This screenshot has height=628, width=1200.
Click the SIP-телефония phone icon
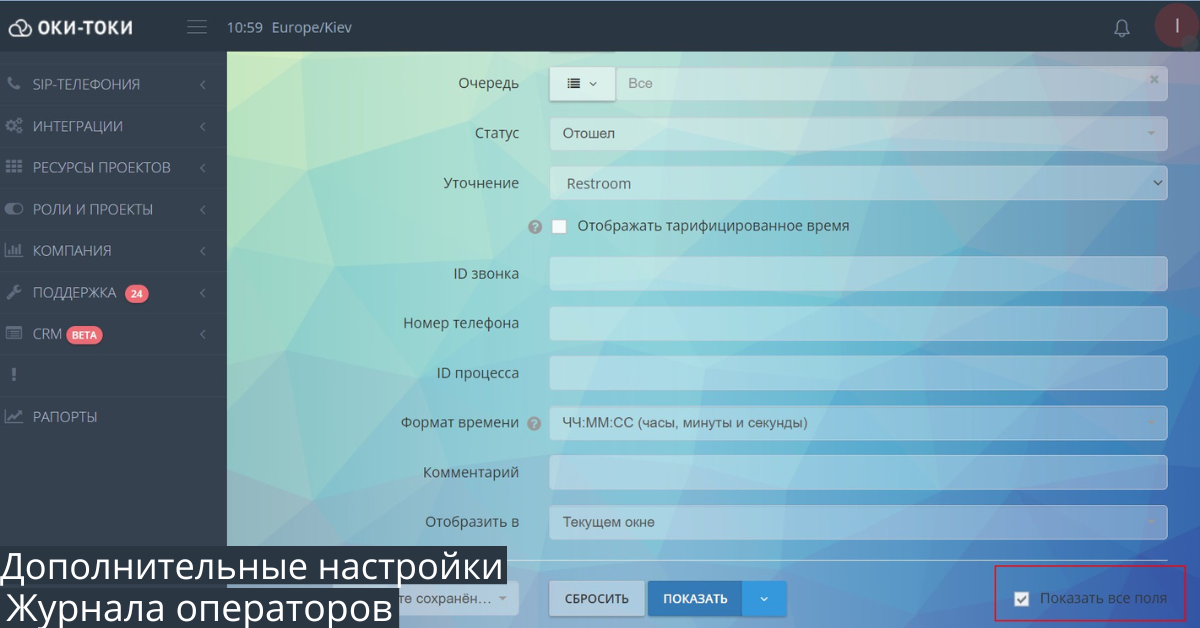[x=14, y=84]
